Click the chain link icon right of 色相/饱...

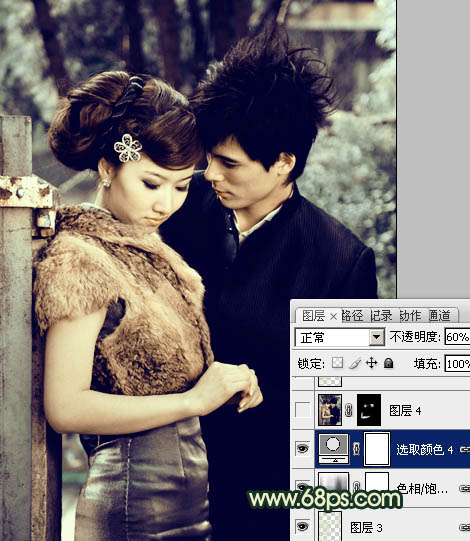tap(465, 488)
